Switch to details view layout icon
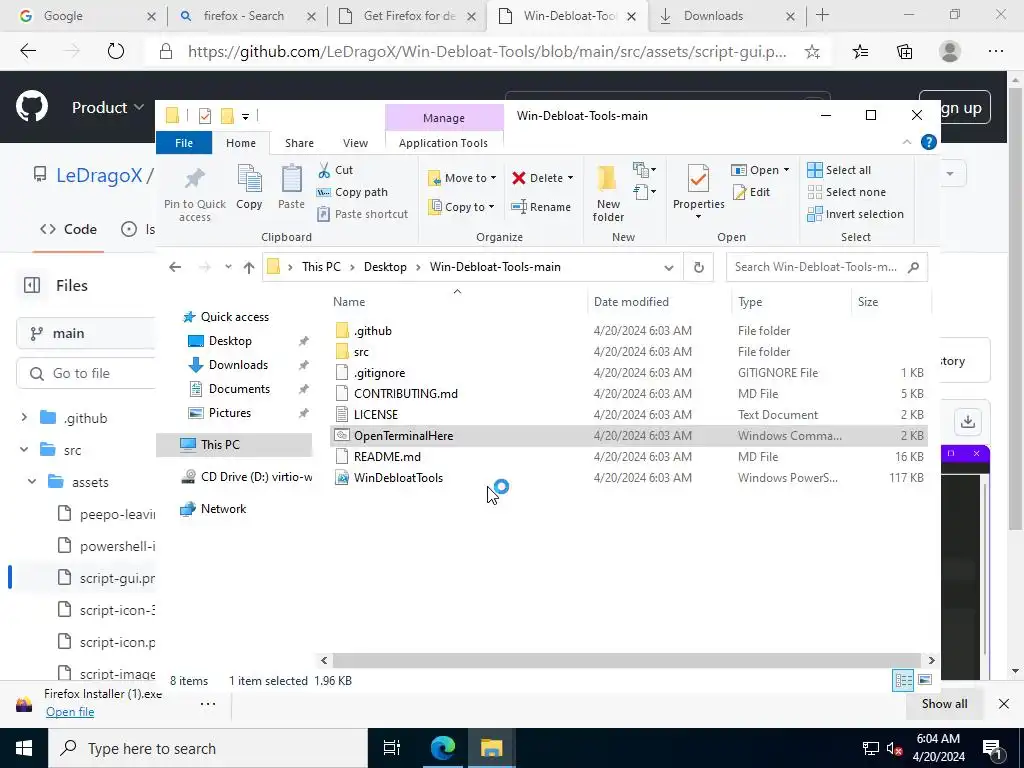Viewport: 1024px width, 768px height. 903,680
